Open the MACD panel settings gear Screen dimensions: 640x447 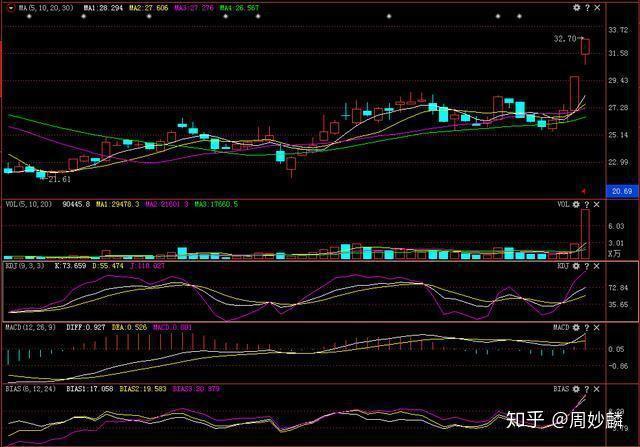pyautogui.click(x=576, y=327)
